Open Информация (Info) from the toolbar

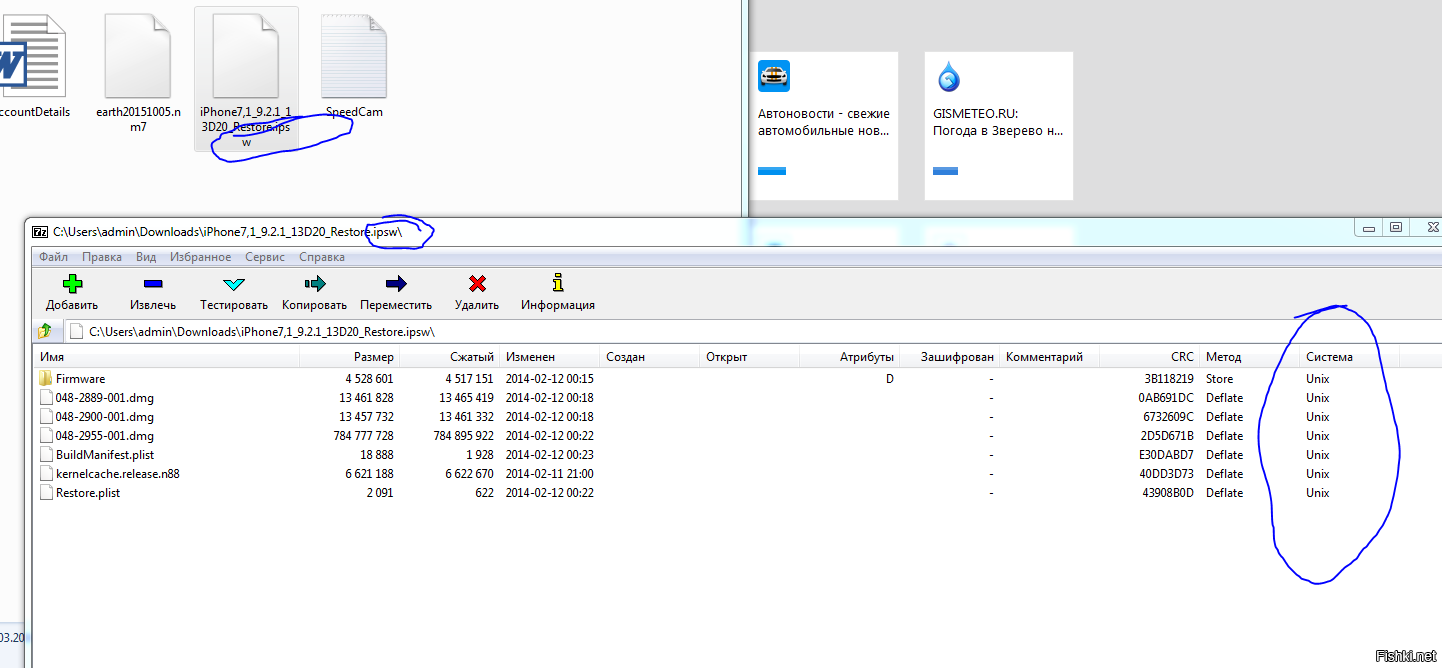click(557, 284)
